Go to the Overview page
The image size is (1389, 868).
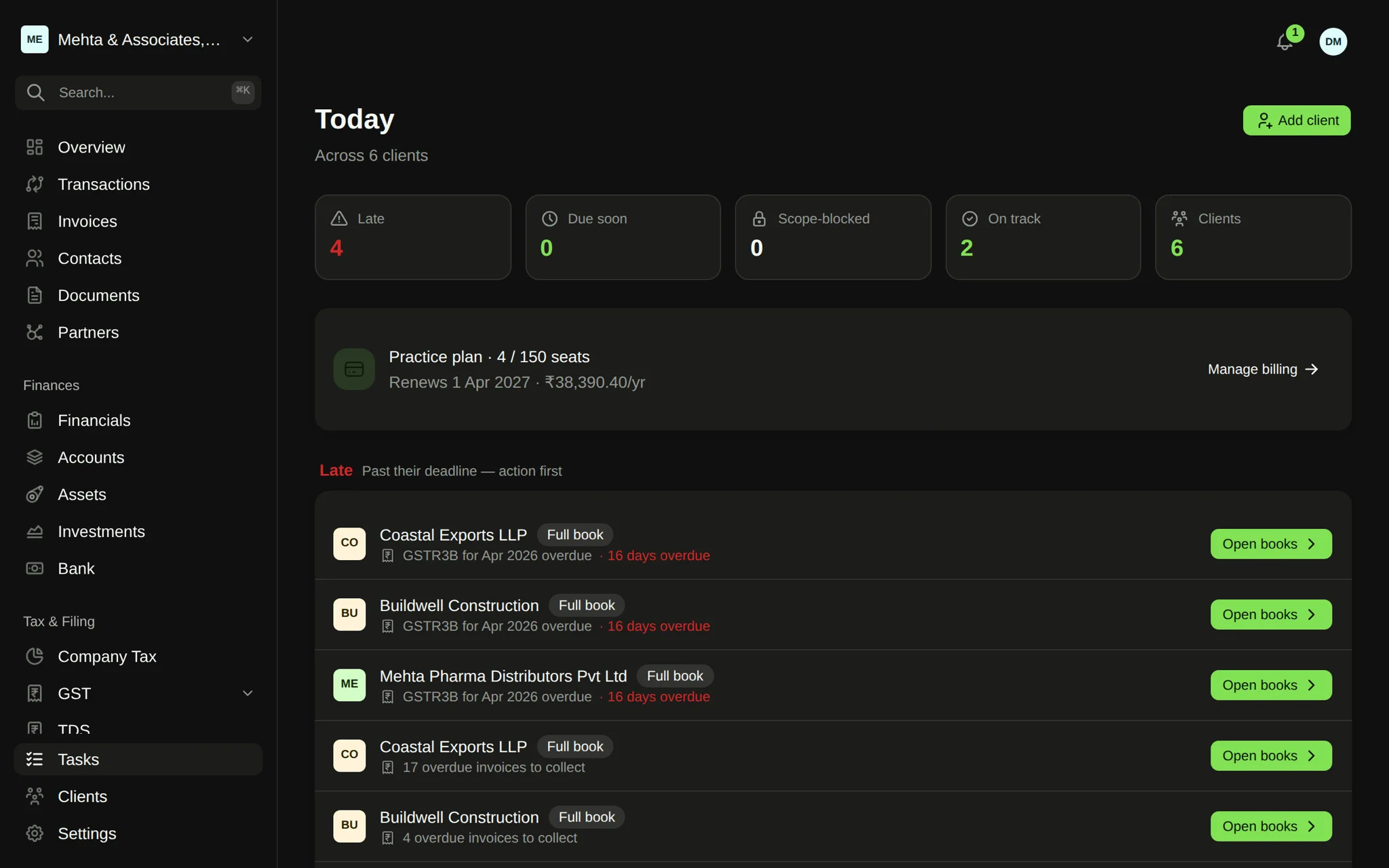point(138,147)
